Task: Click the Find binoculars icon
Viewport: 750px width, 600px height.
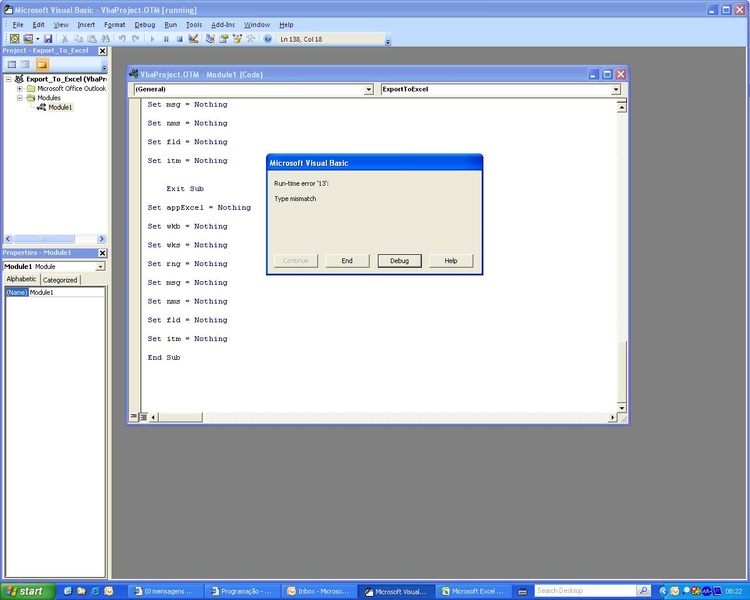Action: [x=105, y=39]
